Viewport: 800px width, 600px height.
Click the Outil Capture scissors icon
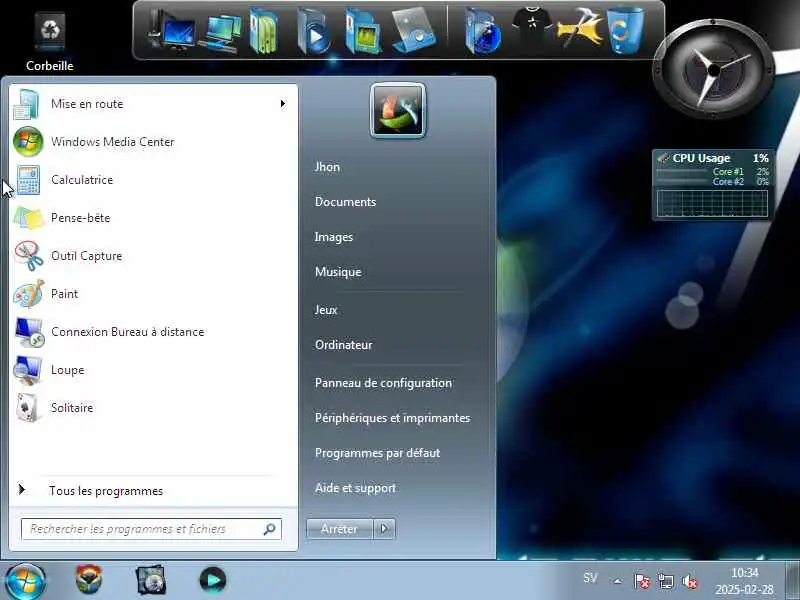coord(29,256)
